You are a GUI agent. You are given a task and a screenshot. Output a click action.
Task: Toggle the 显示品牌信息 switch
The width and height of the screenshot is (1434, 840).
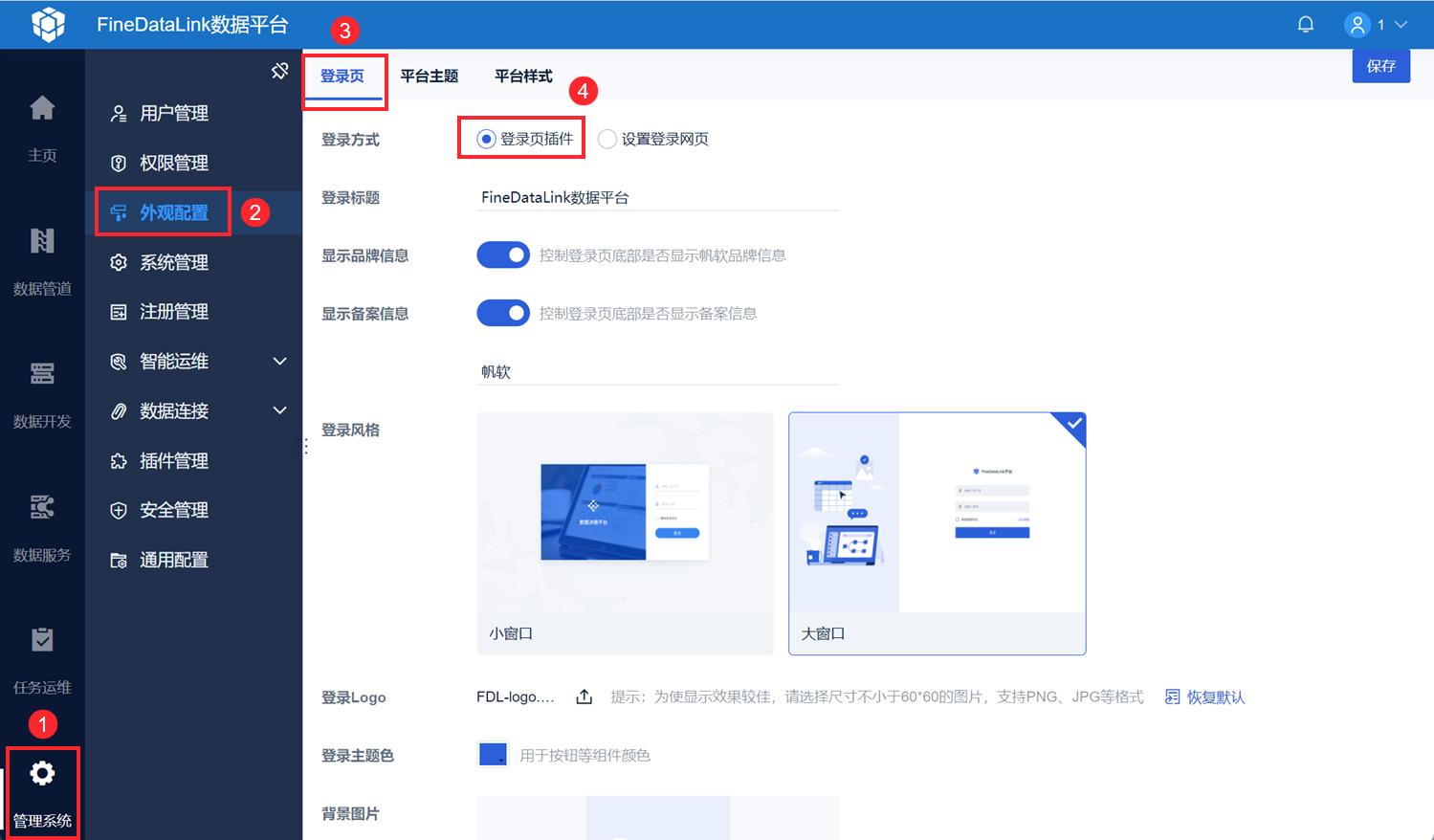503,255
